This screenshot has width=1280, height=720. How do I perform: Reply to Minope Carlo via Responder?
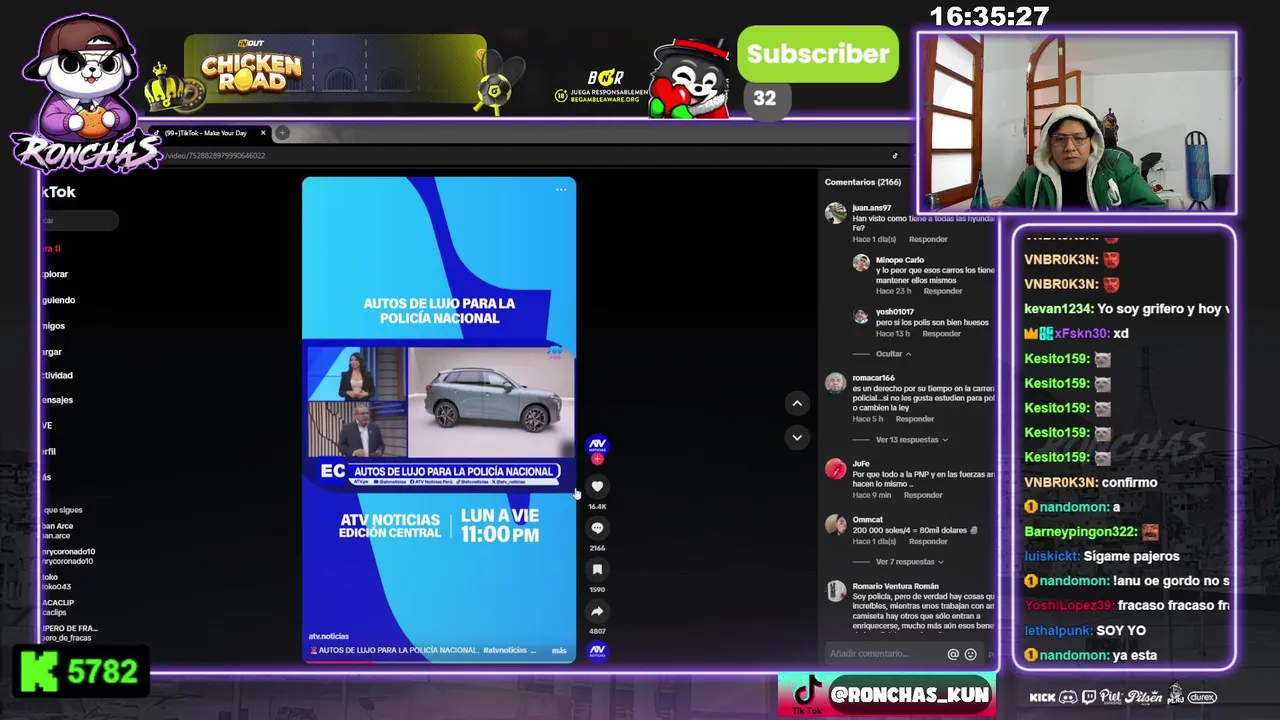pyautogui.click(x=943, y=291)
